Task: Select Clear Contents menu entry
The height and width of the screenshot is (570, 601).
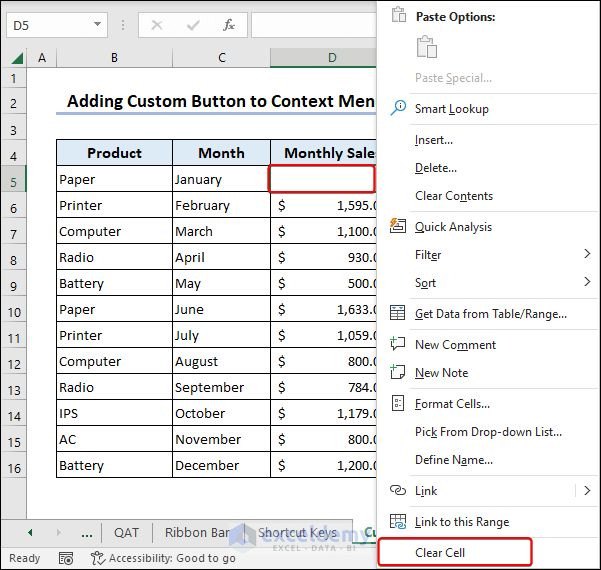Action: pos(454,196)
